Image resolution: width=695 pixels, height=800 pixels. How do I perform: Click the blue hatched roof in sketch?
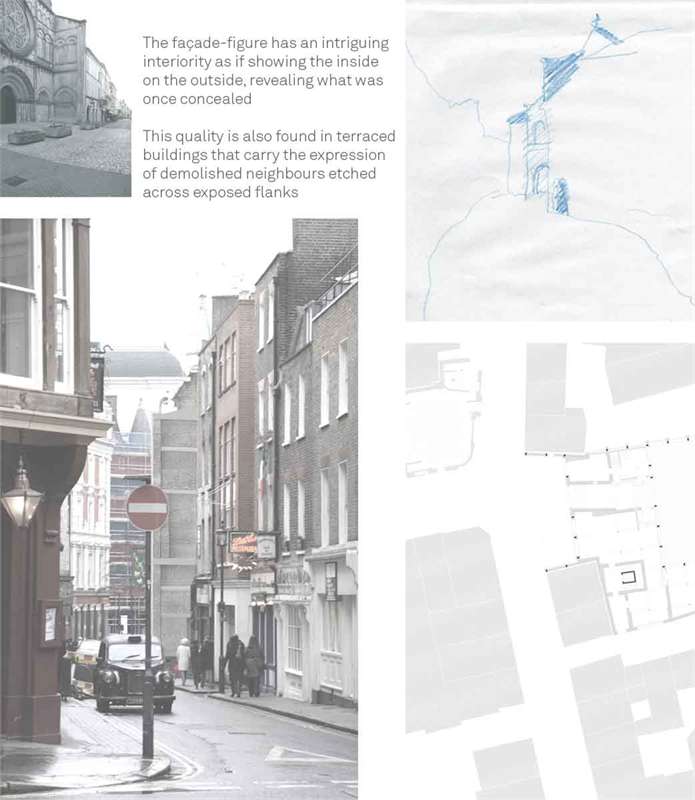[x=561, y=75]
